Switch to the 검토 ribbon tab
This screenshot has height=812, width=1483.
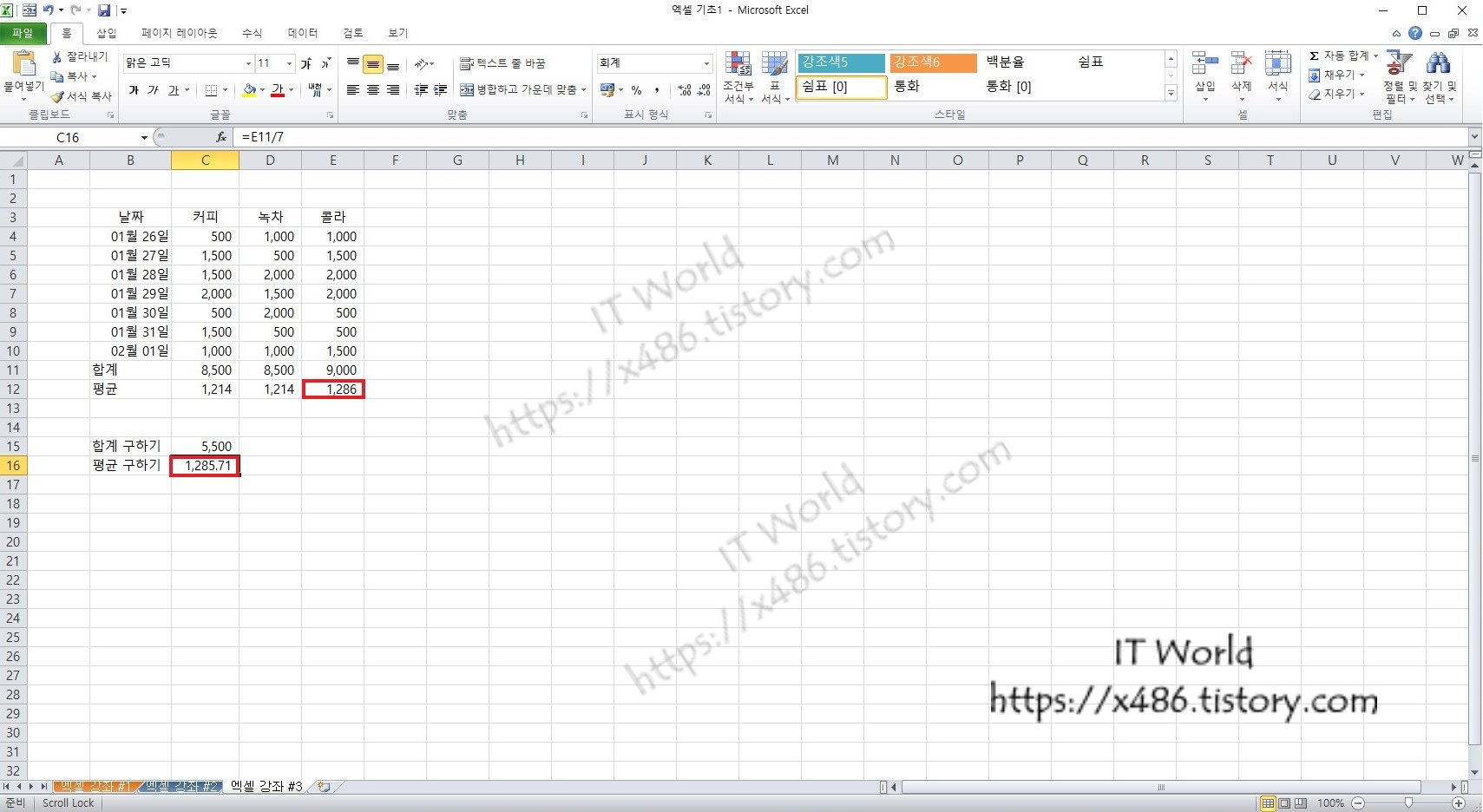352,33
